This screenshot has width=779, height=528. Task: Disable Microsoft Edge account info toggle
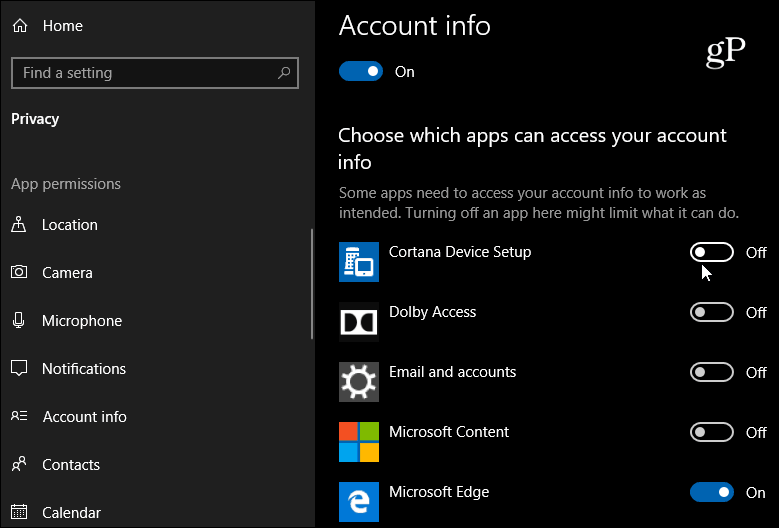(x=711, y=492)
